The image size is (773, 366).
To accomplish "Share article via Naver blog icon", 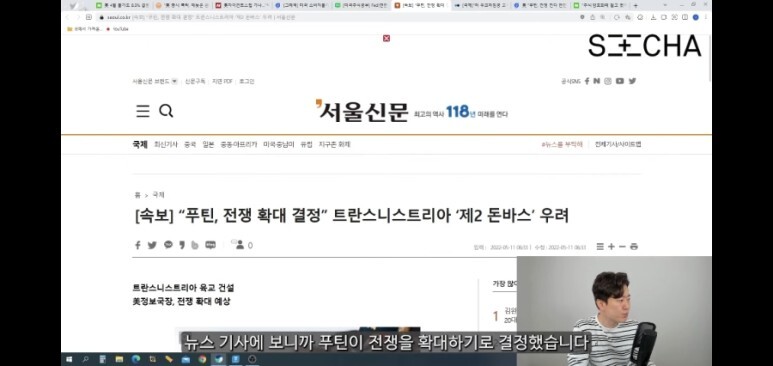I will point(211,245).
